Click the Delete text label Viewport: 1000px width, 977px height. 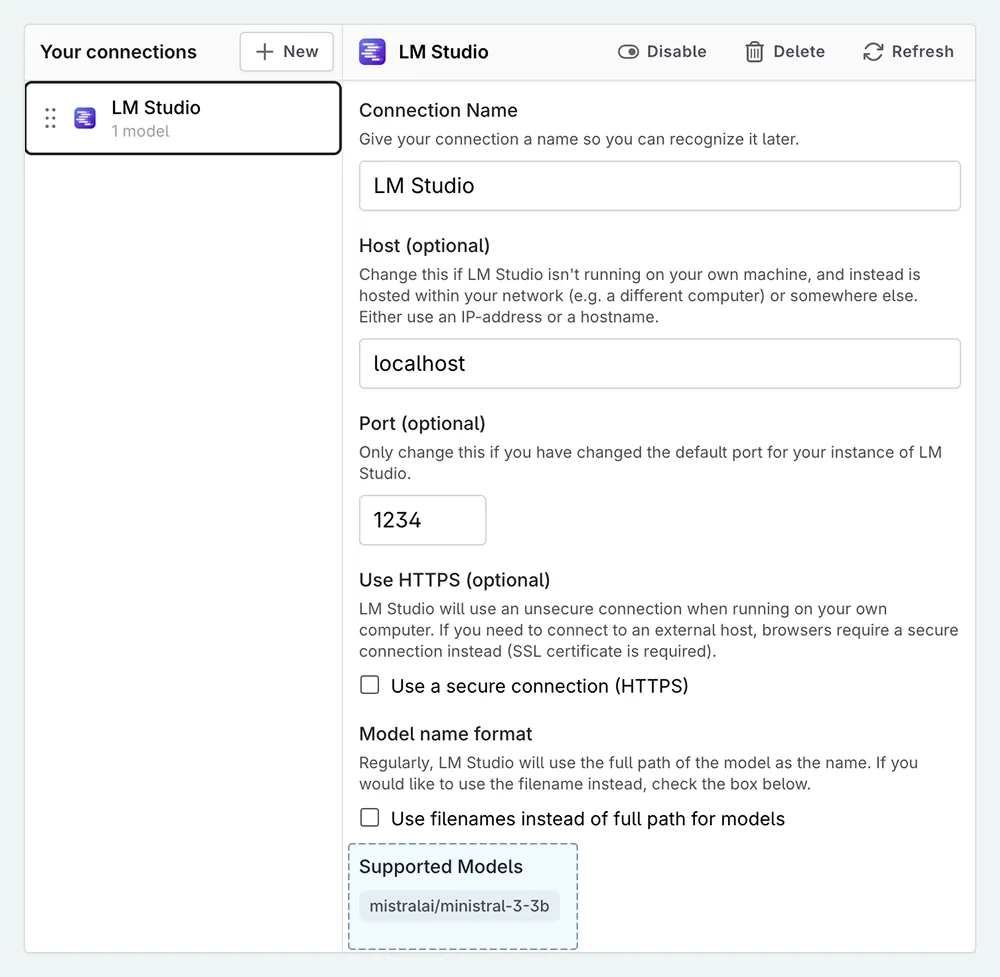pos(799,52)
